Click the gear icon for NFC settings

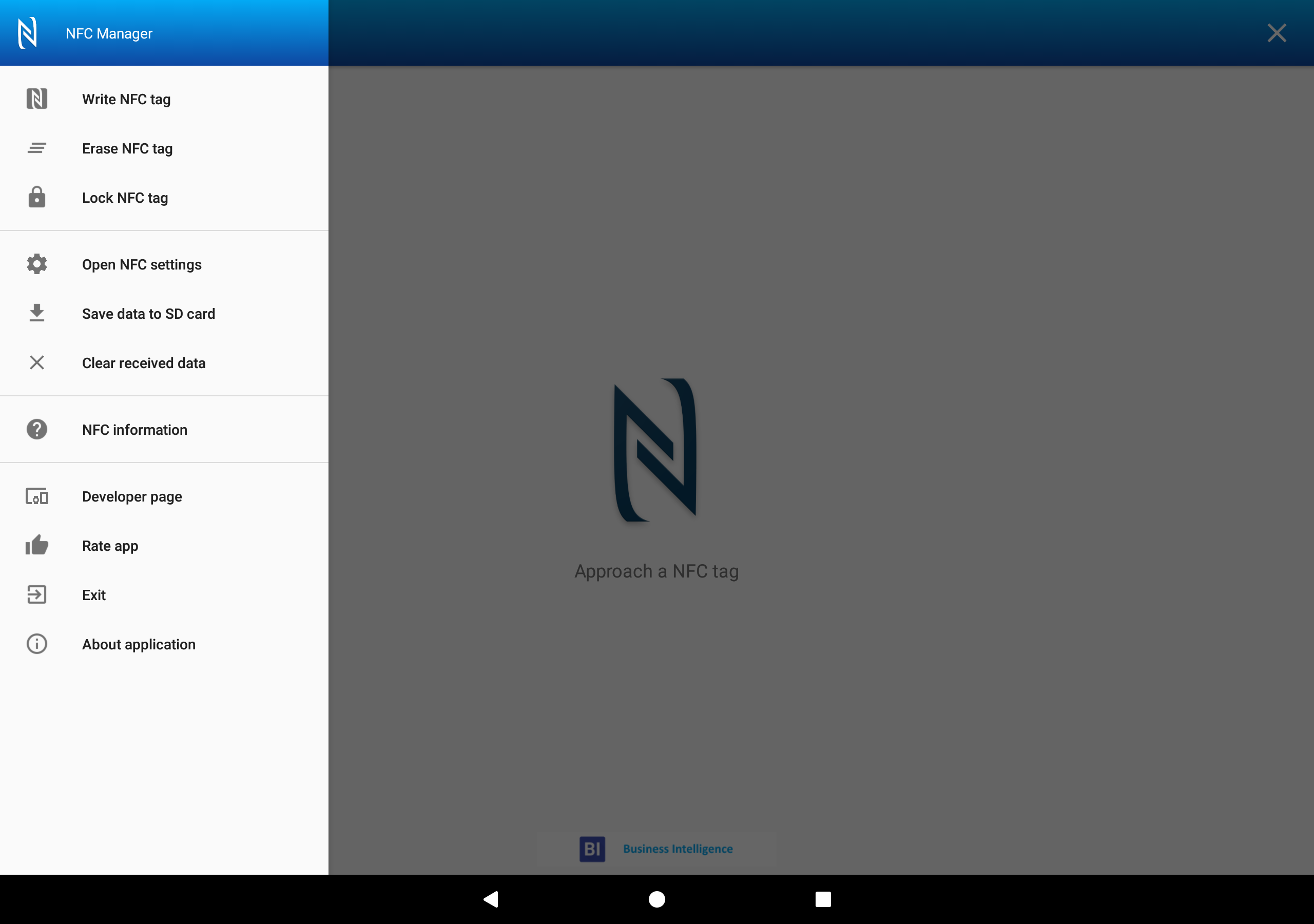pos(36,264)
